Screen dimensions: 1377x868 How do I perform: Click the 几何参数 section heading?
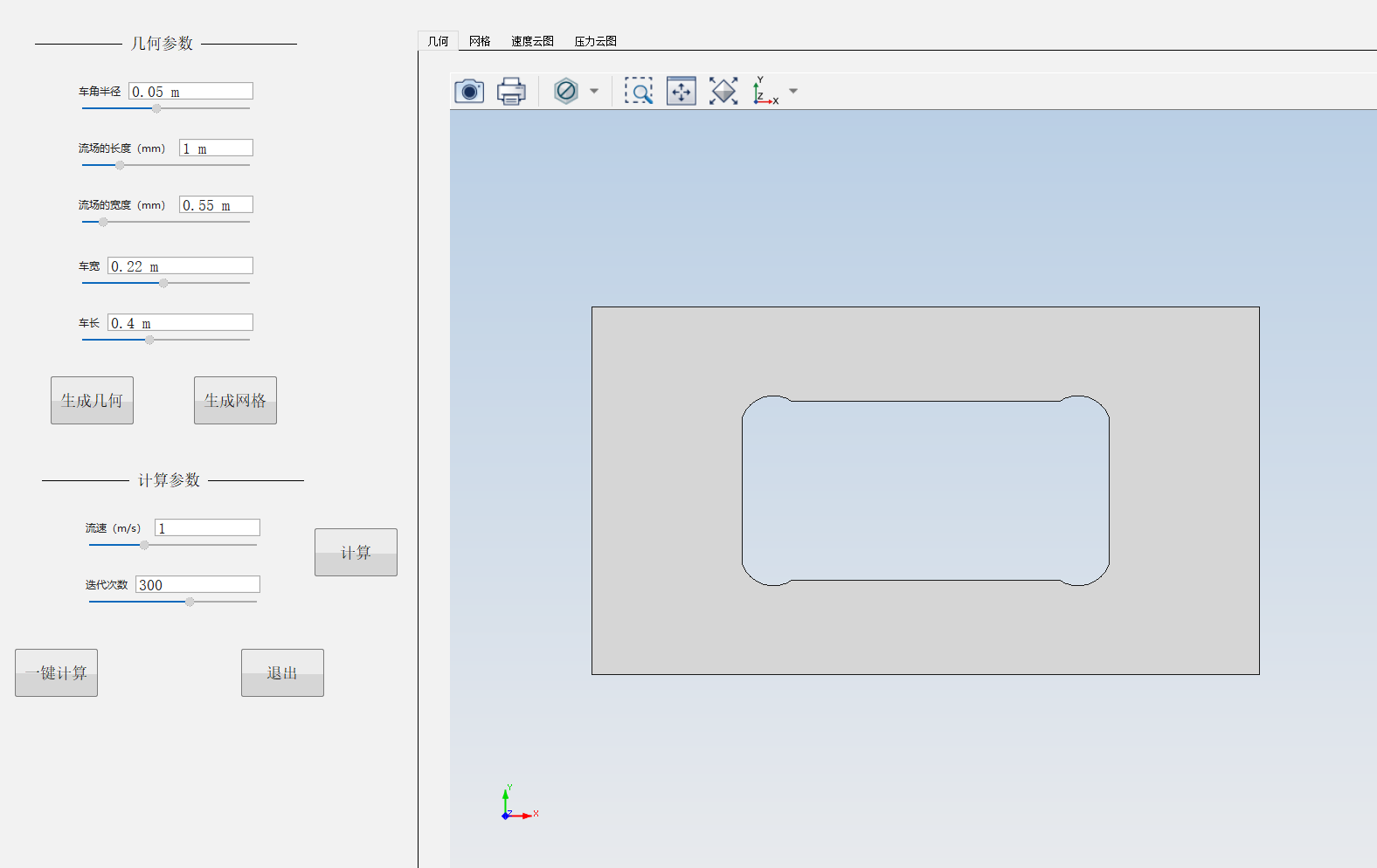click(x=162, y=43)
